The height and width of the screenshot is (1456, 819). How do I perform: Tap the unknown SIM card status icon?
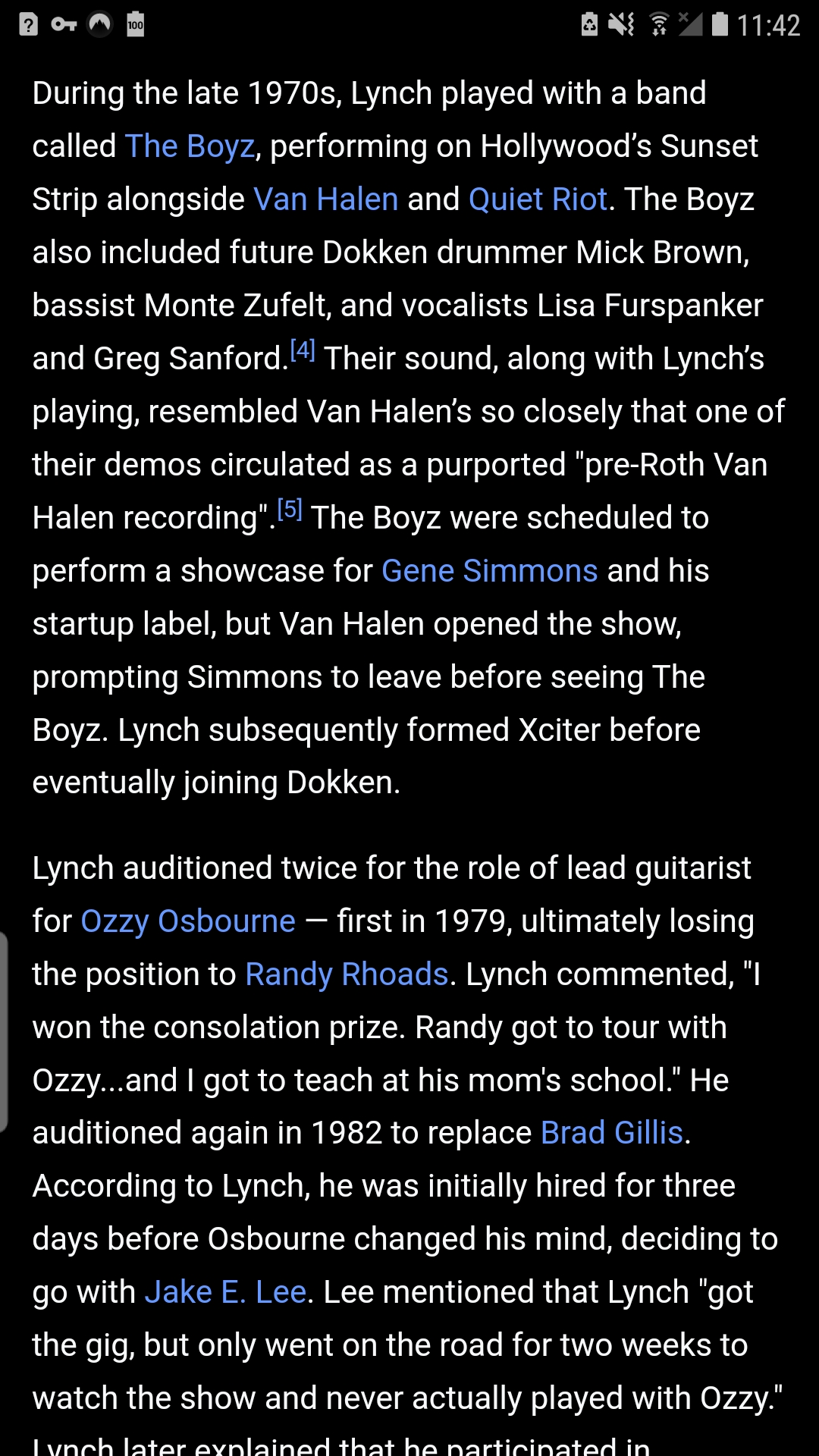coord(29,25)
